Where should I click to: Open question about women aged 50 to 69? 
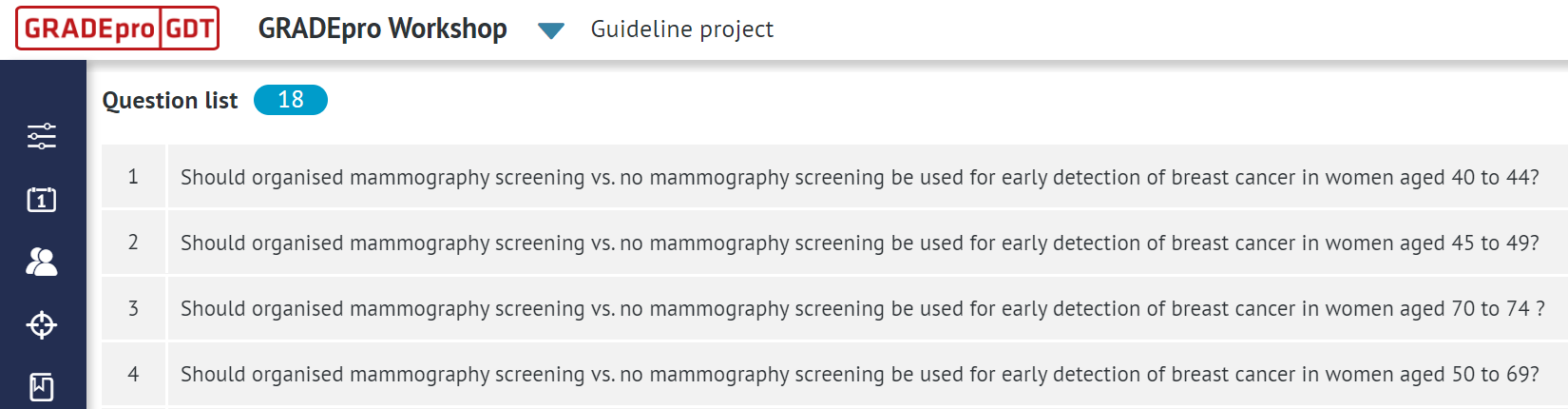point(859,374)
